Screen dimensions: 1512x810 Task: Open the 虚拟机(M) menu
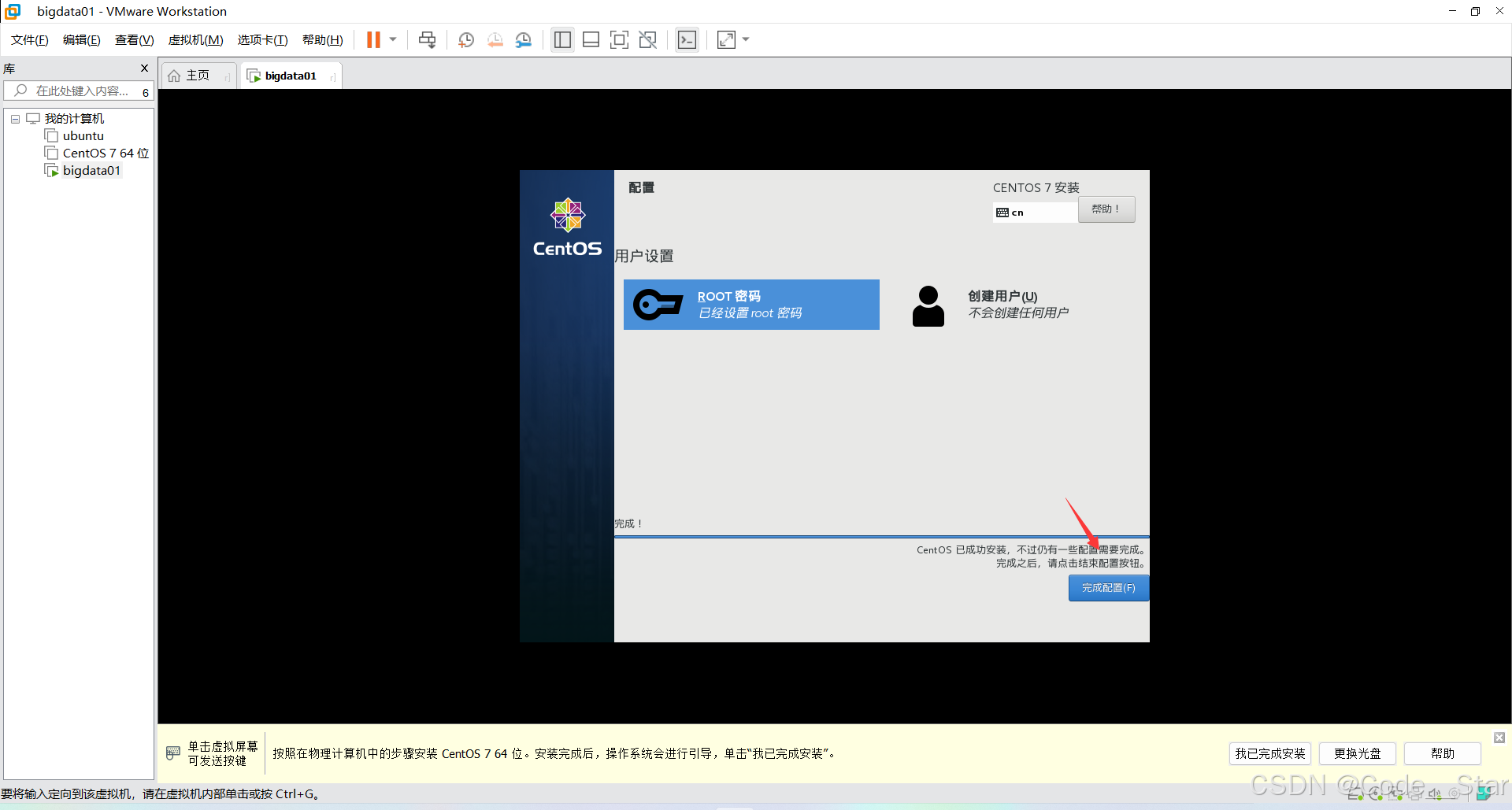coord(195,40)
